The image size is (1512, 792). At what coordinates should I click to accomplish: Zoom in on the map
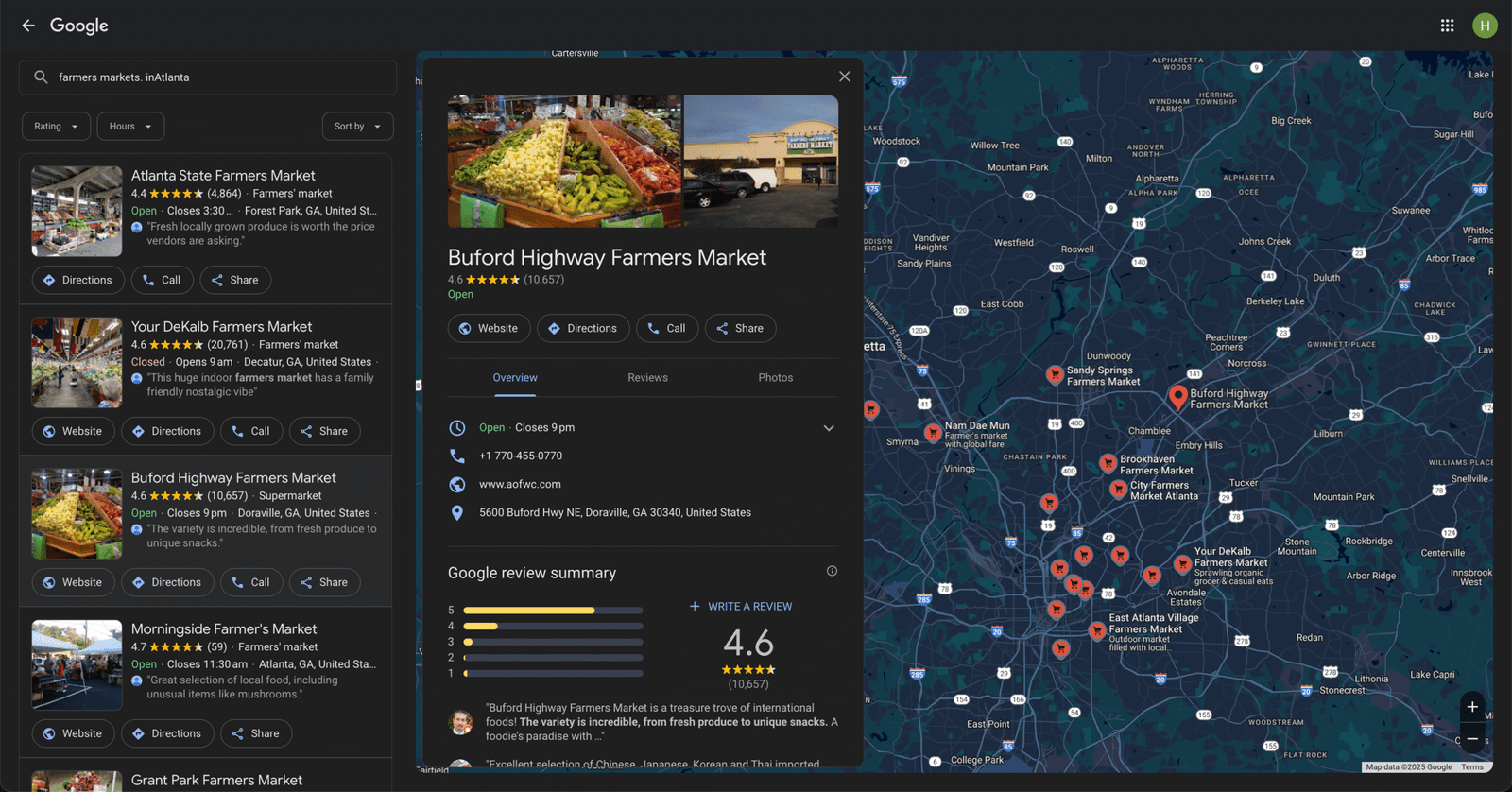point(1472,707)
